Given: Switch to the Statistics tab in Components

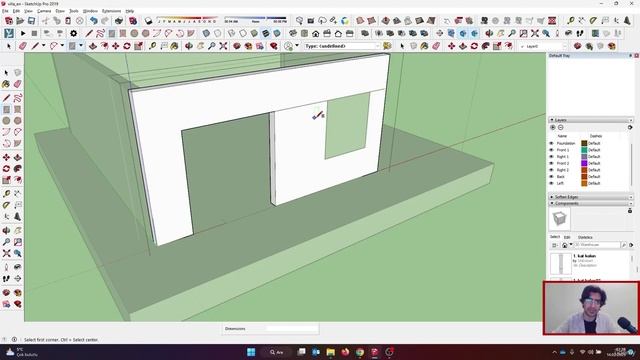Looking at the screenshot, I should pos(585,237).
